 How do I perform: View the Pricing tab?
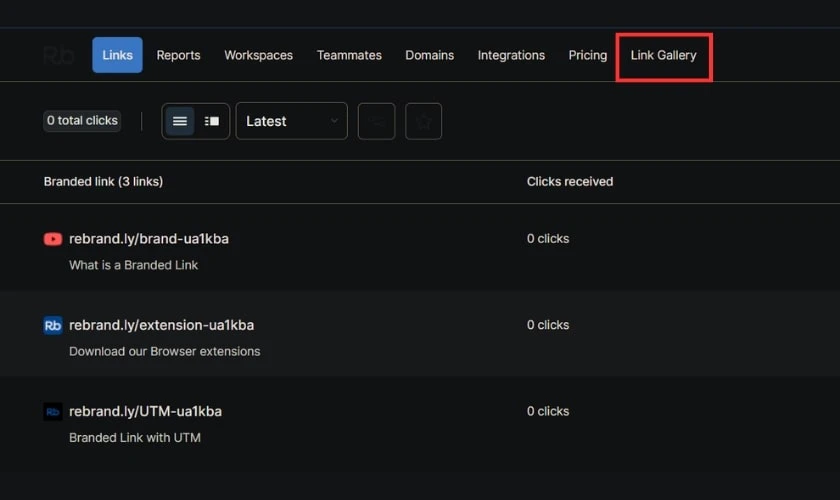tap(588, 55)
